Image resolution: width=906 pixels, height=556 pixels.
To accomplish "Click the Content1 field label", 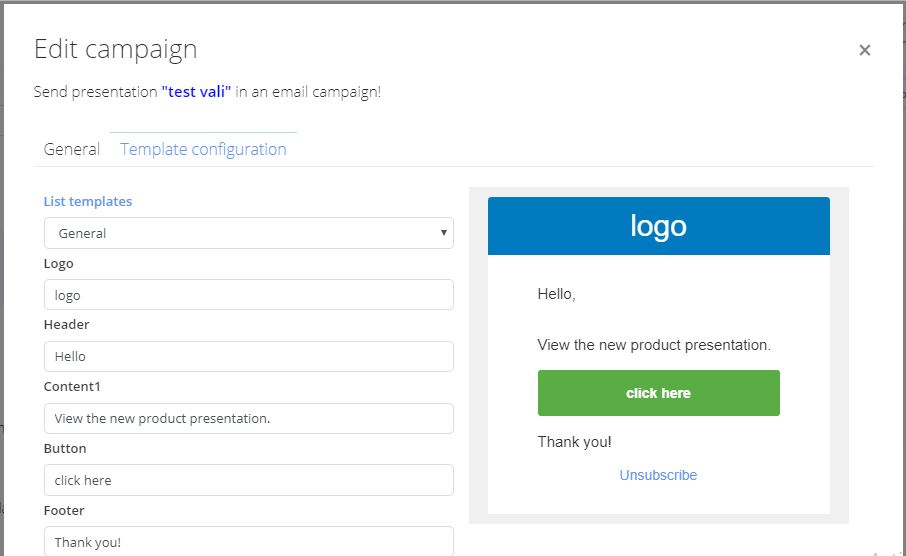I will coord(72,387).
